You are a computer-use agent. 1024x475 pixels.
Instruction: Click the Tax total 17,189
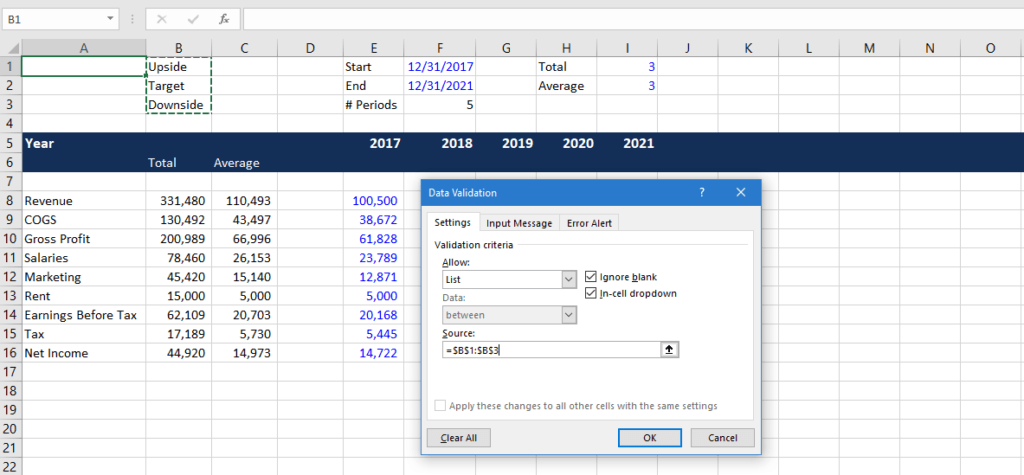pyautogui.click(x=178, y=334)
